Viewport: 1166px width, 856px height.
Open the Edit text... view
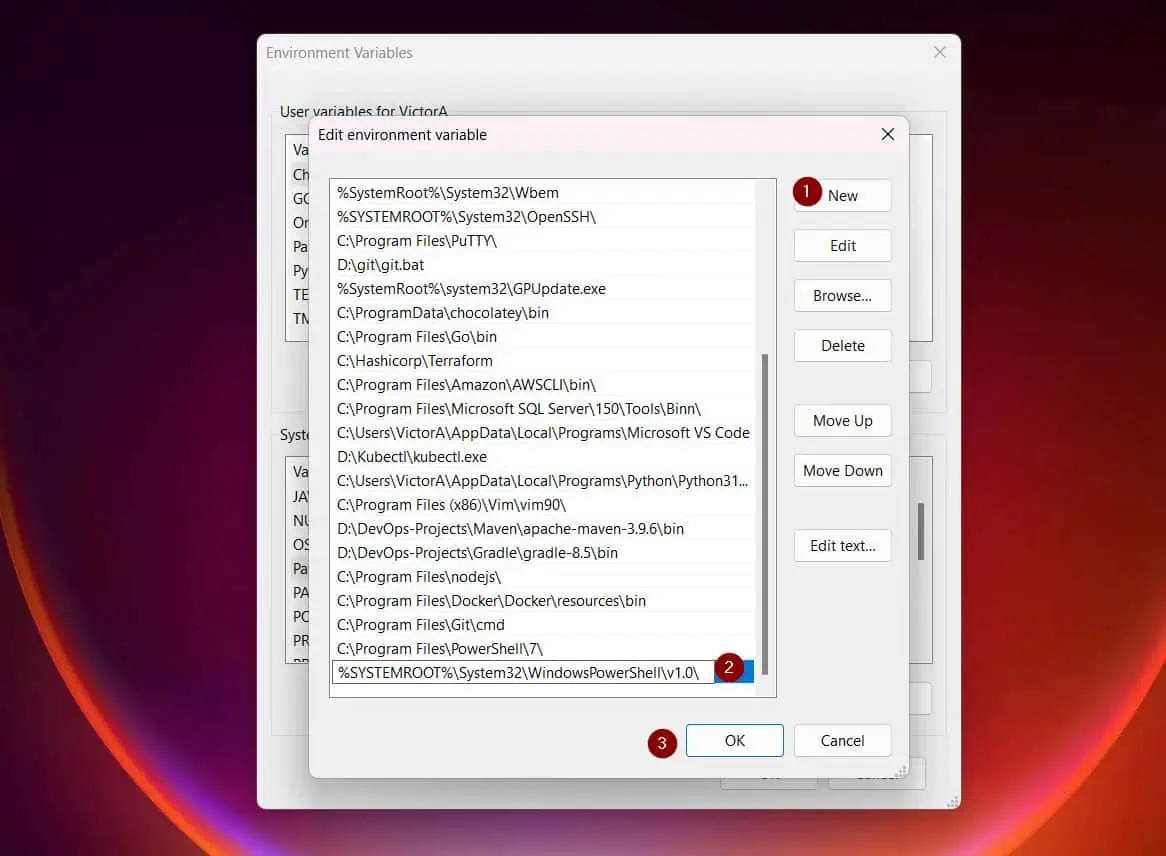(843, 545)
